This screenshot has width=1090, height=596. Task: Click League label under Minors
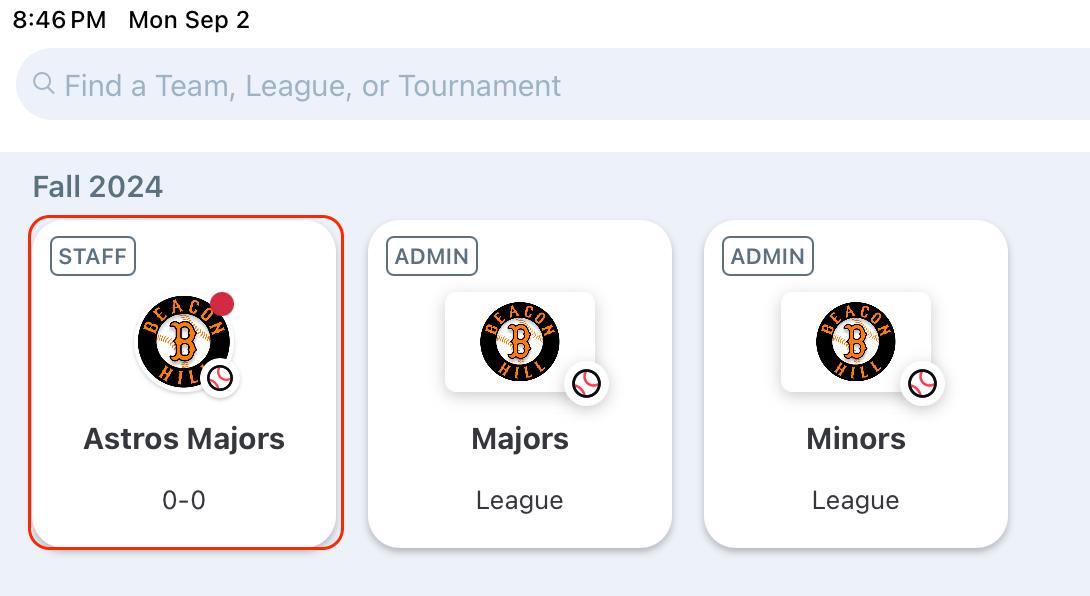(x=856, y=500)
